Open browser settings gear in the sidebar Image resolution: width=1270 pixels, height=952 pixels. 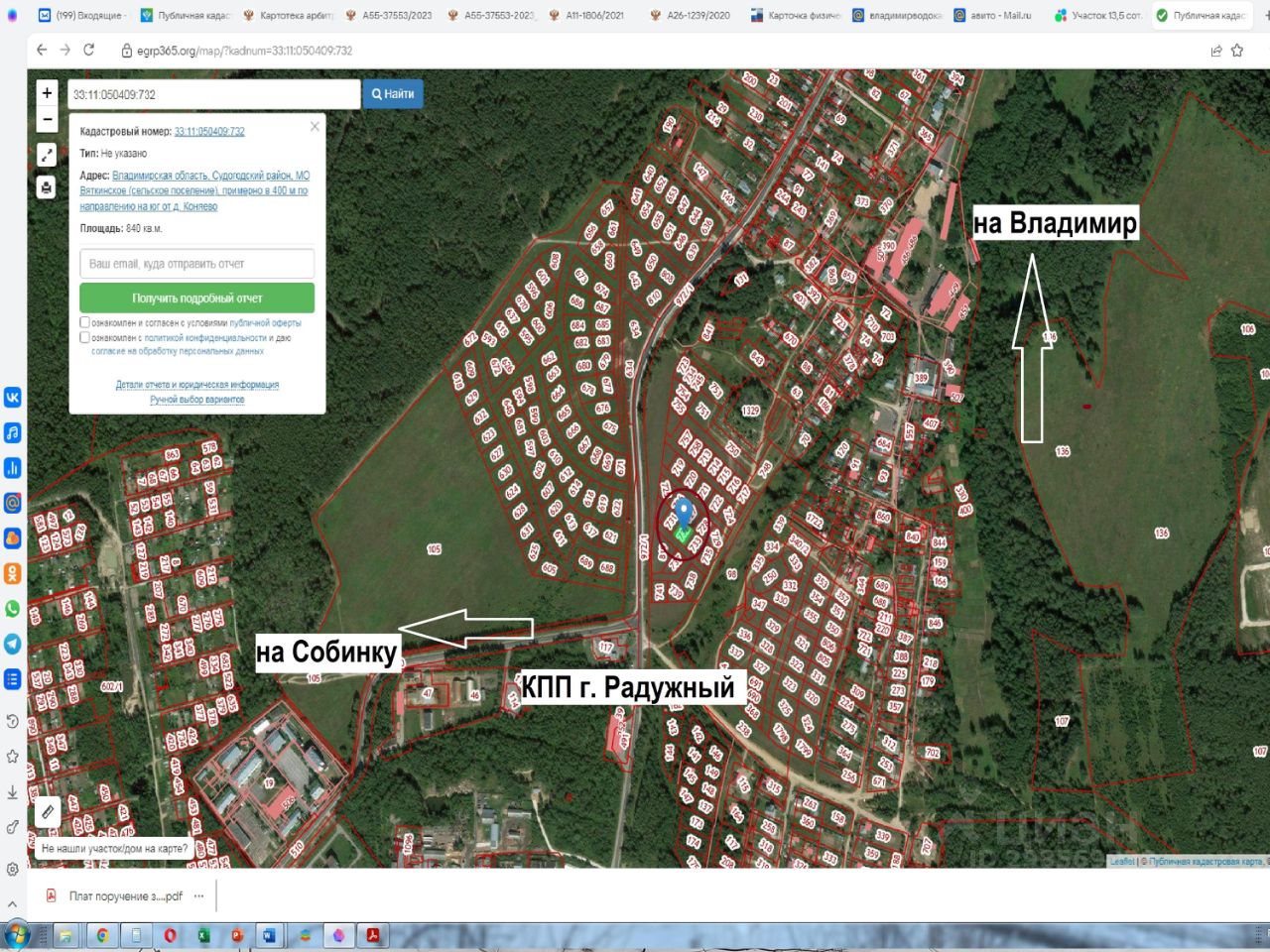13,870
